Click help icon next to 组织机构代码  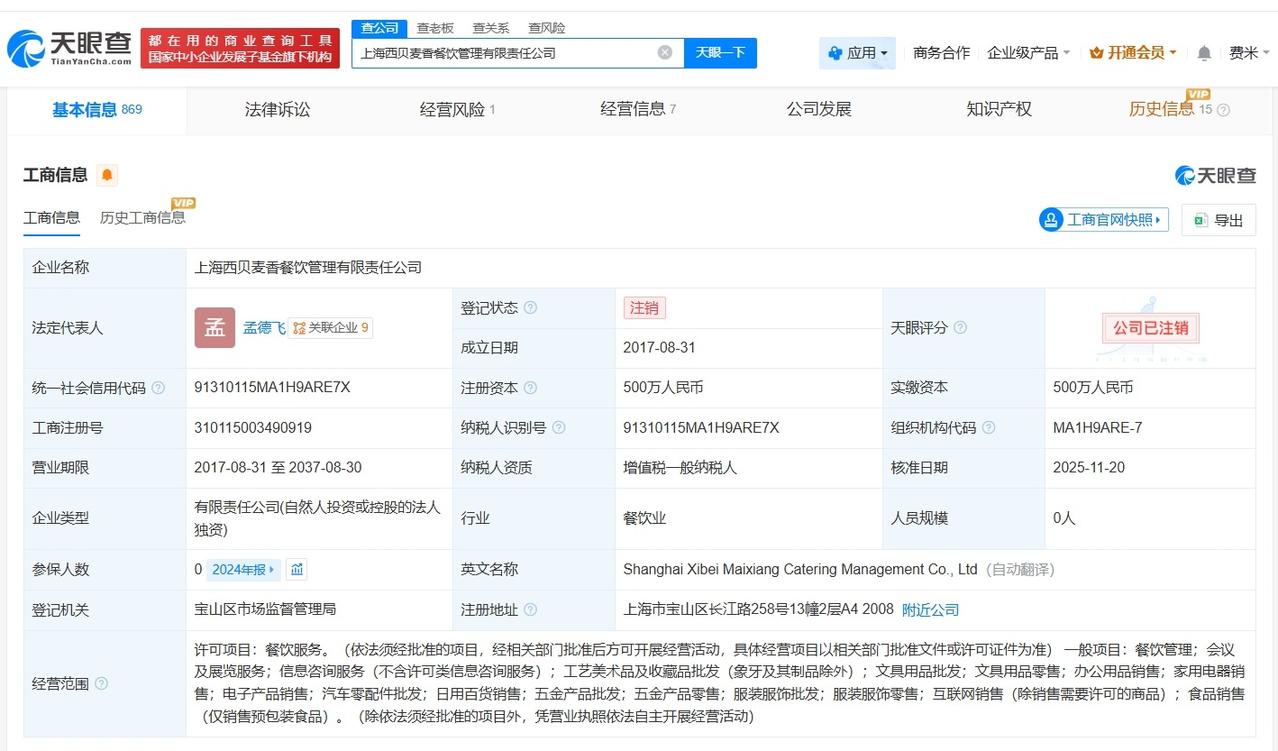pos(988,428)
